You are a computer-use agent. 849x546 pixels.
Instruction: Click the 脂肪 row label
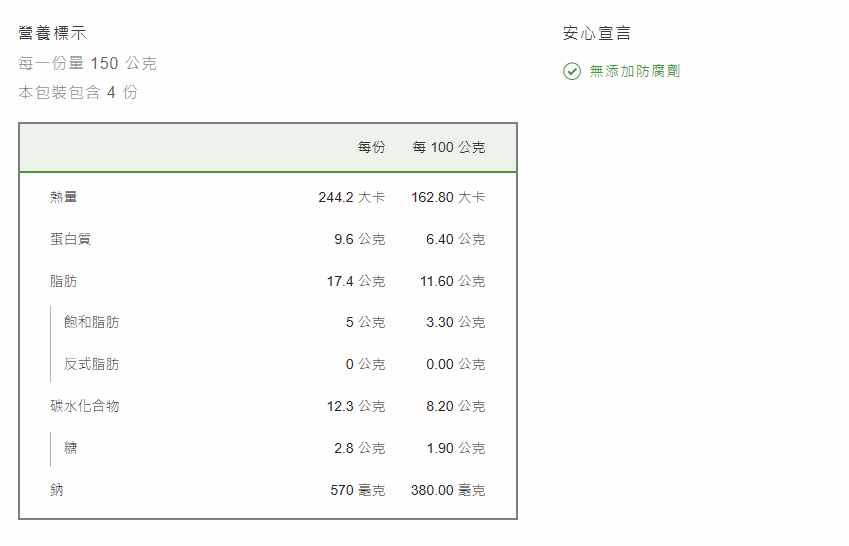click(64, 281)
